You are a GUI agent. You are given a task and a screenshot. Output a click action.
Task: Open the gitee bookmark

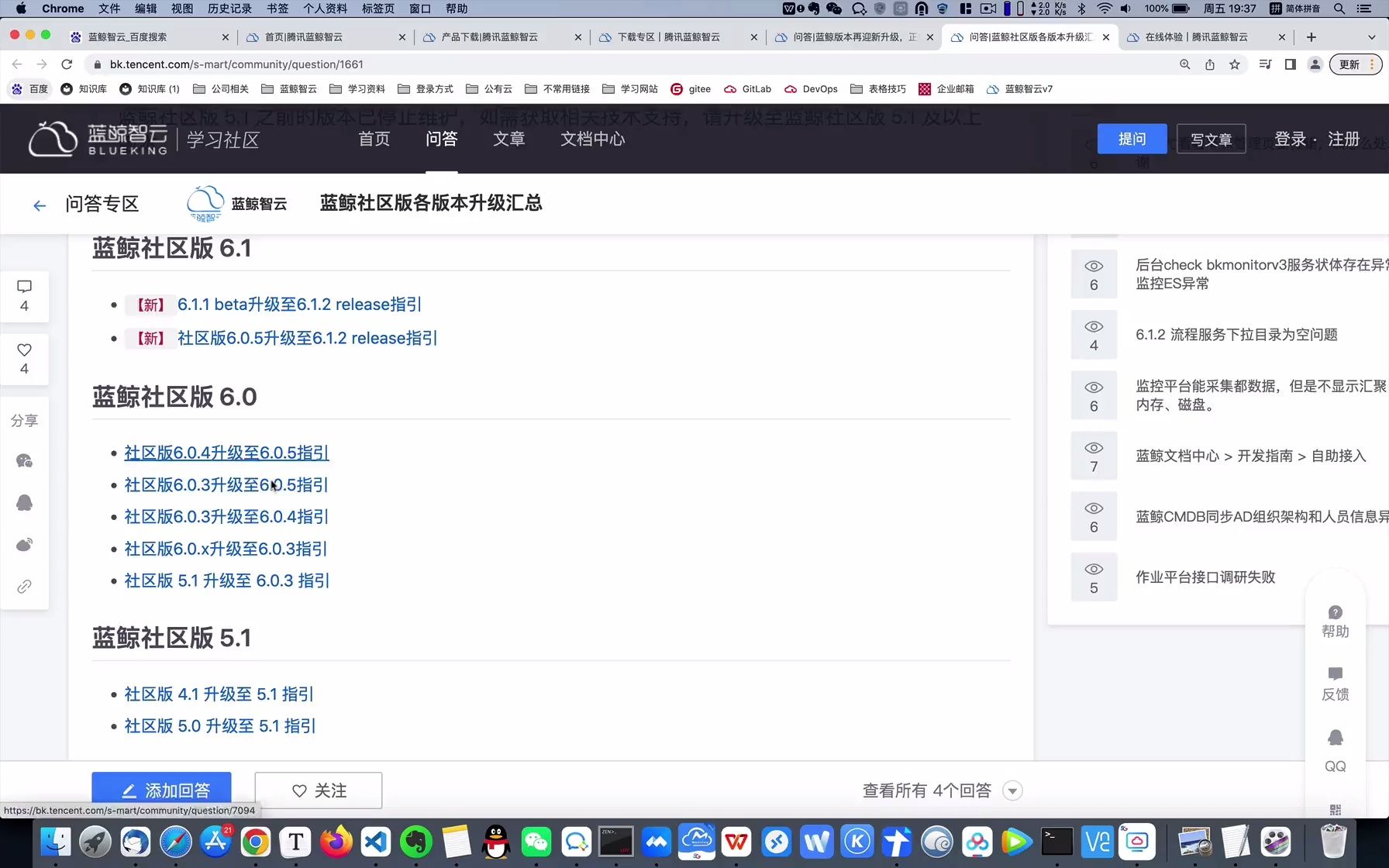[691, 89]
